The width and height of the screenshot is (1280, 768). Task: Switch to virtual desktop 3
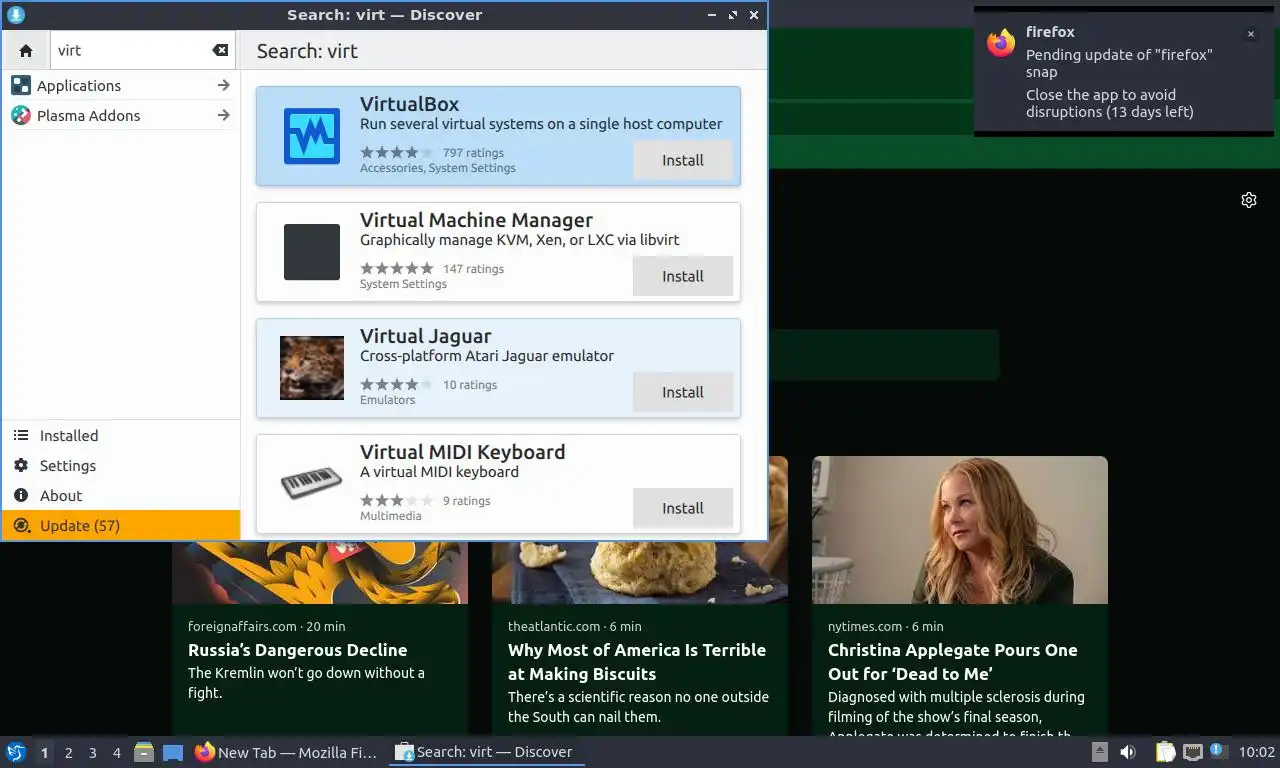pos(92,753)
